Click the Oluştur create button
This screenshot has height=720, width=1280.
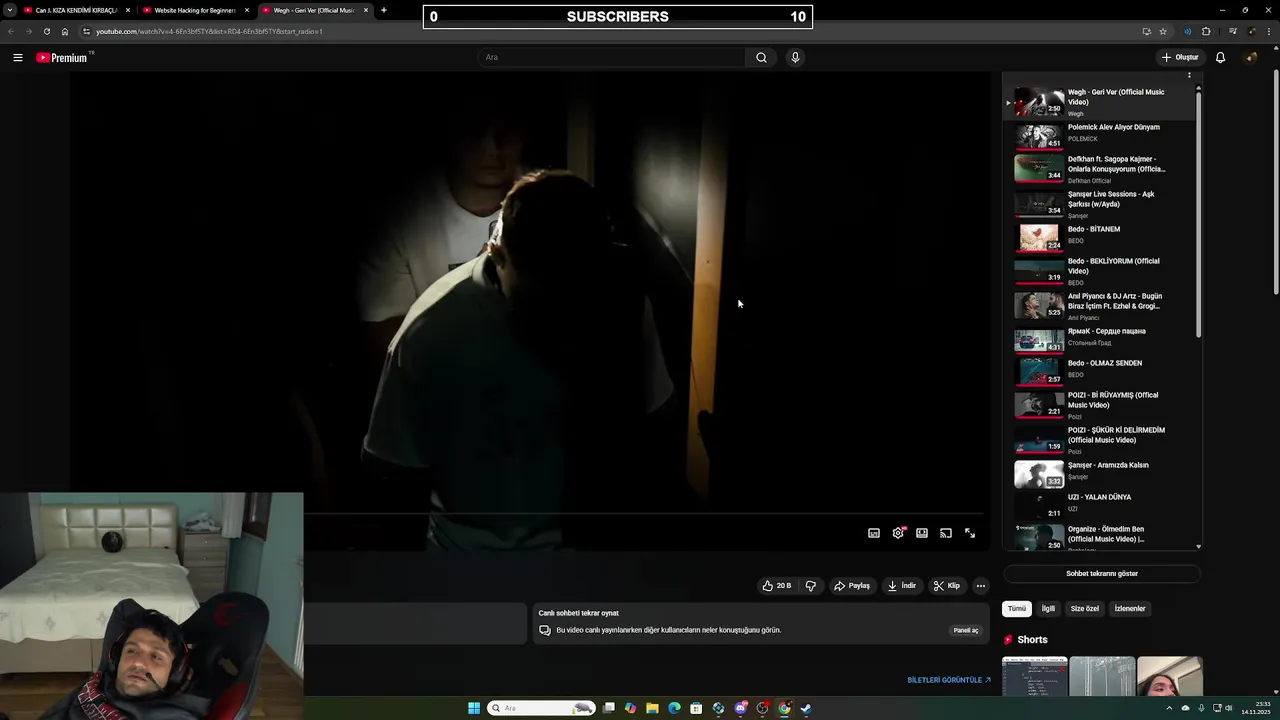[x=1180, y=57]
